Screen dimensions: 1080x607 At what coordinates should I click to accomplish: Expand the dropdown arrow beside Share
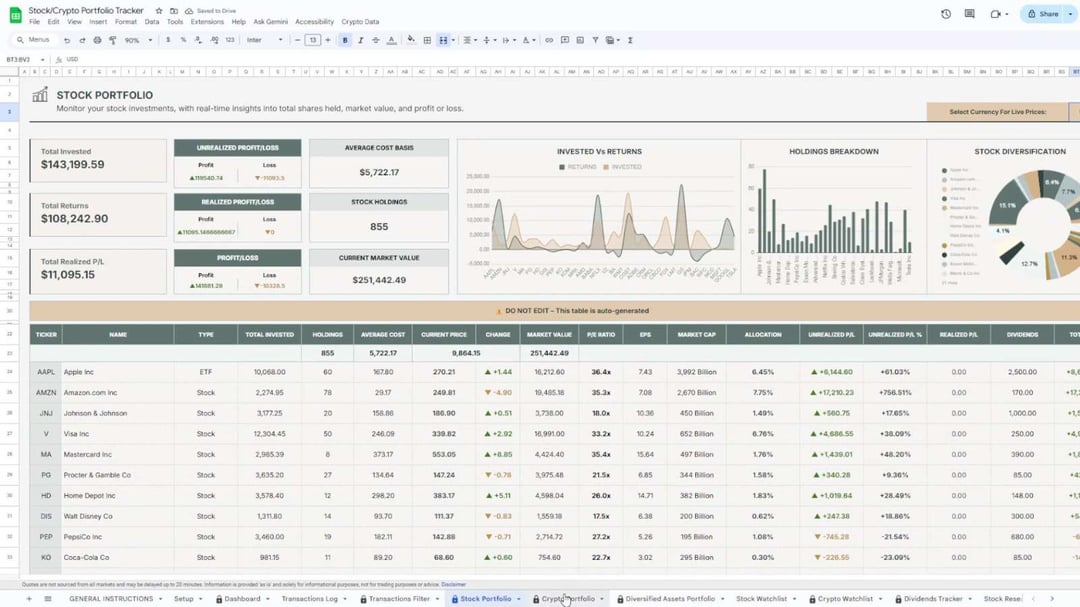[1071, 14]
